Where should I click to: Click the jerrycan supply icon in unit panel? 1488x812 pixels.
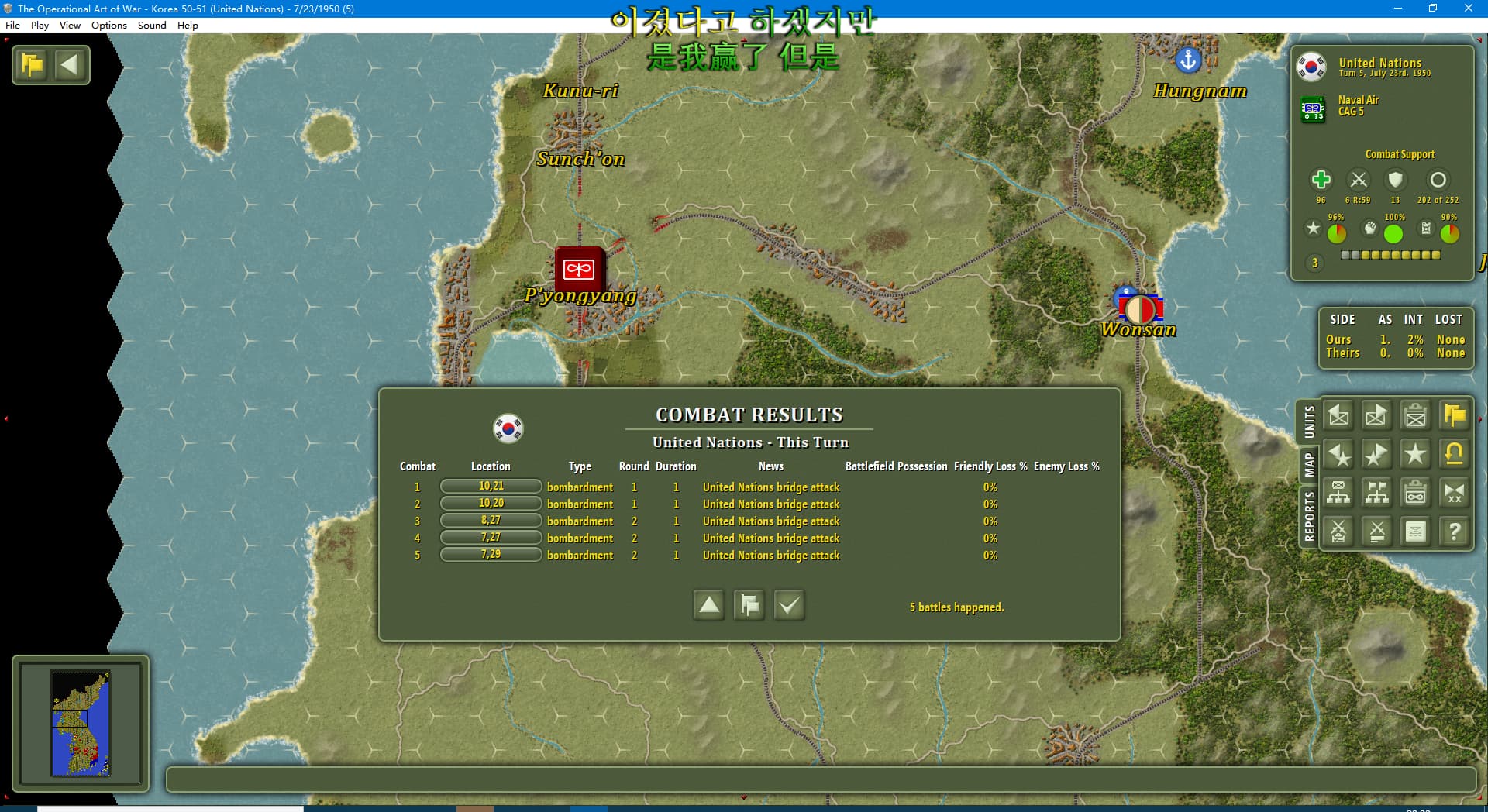click(1426, 228)
